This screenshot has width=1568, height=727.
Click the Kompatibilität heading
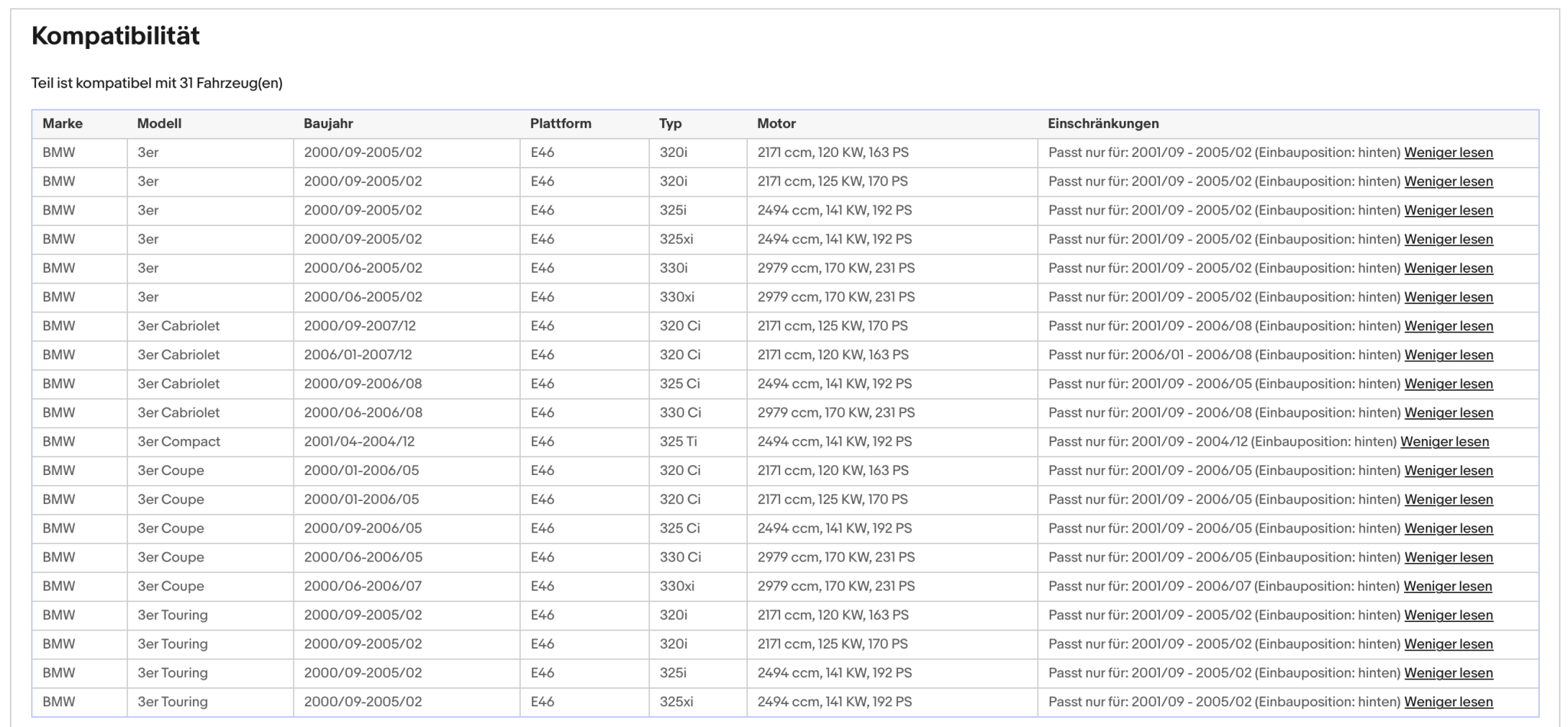tap(116, 35)
